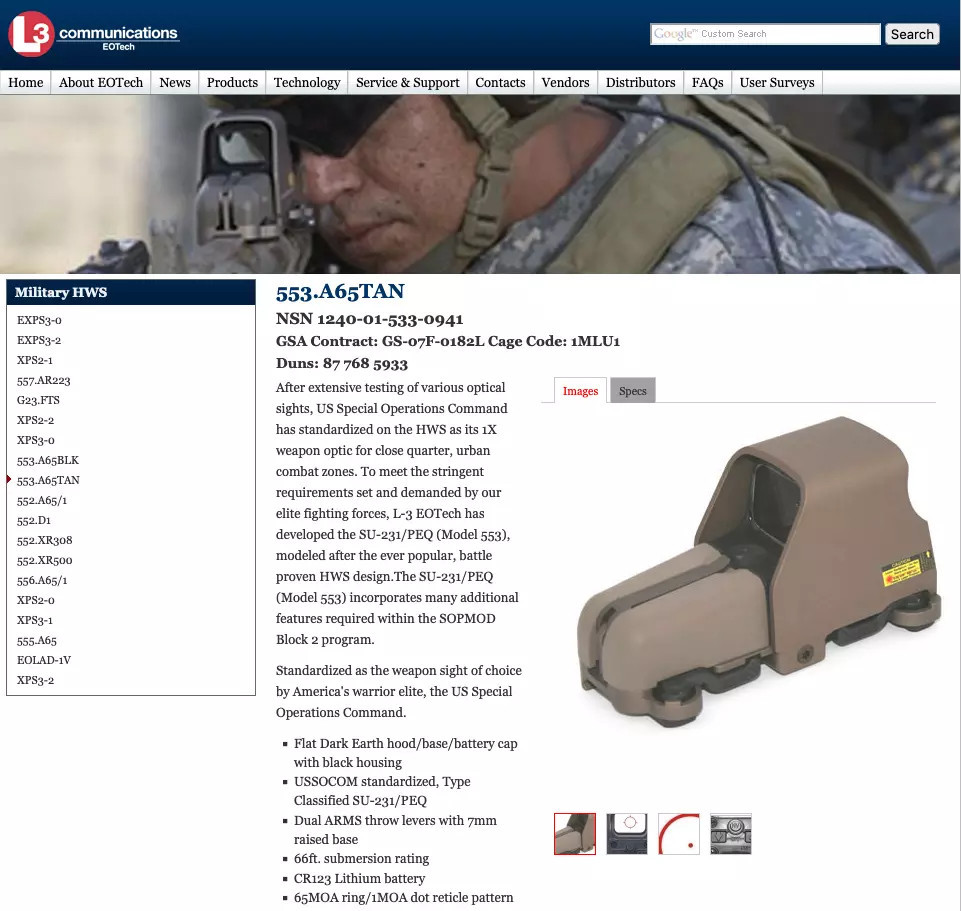961x911 pixels.
Task: Select EXPS3-0 in the Military HWS list
Action: 39,320
